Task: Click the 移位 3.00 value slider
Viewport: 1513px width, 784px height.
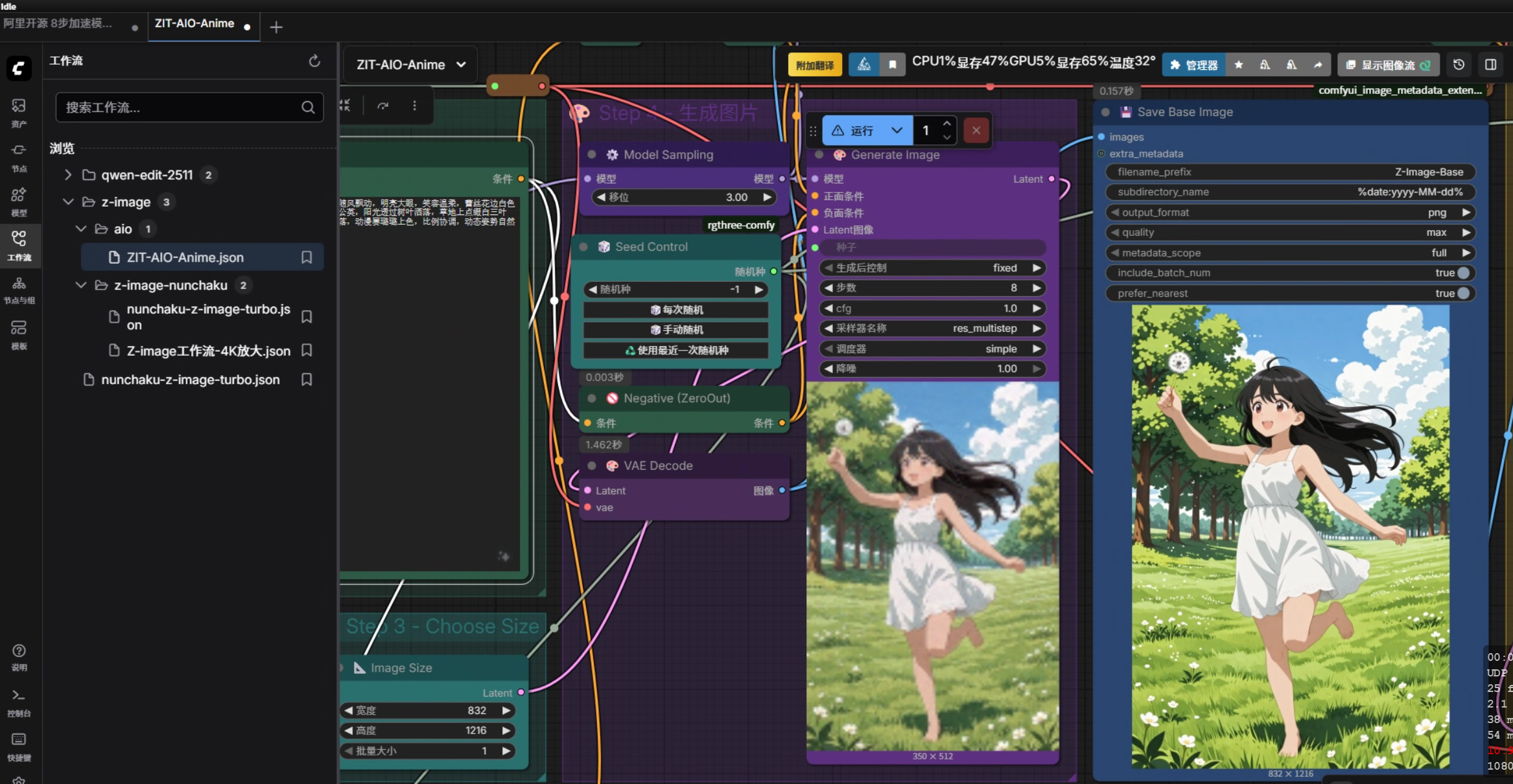Action: tap(684, 197)
